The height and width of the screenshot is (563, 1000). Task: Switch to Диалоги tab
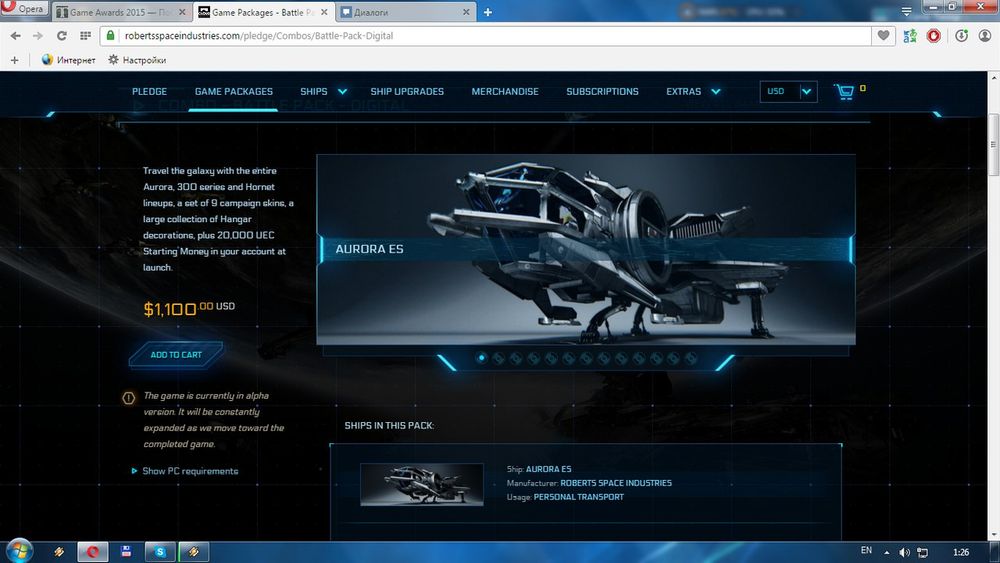click(405, 12)
